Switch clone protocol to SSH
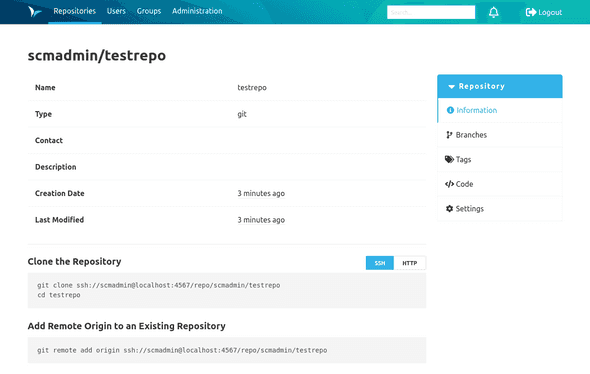This screenshot has height=374, width=590. (x=380, y=263)
